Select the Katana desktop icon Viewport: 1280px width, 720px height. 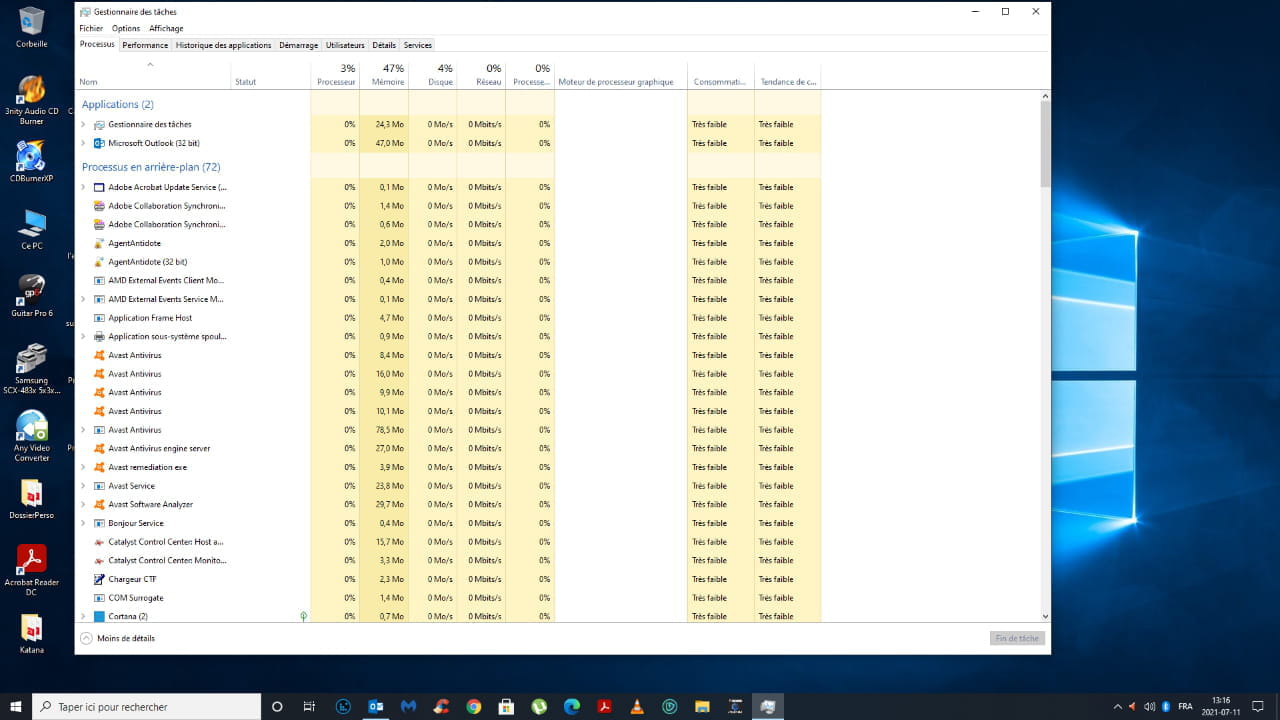31,633
